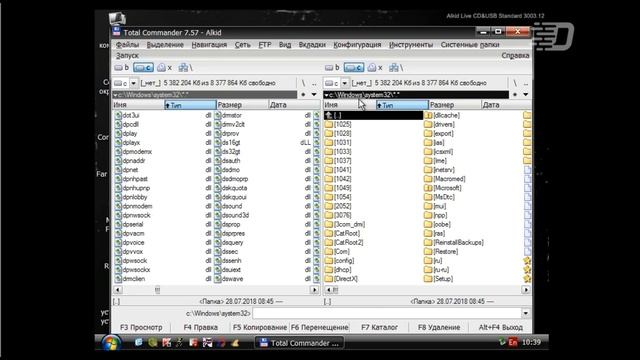
Task: Select drive x button in left panel
Action: pos(164,68)
